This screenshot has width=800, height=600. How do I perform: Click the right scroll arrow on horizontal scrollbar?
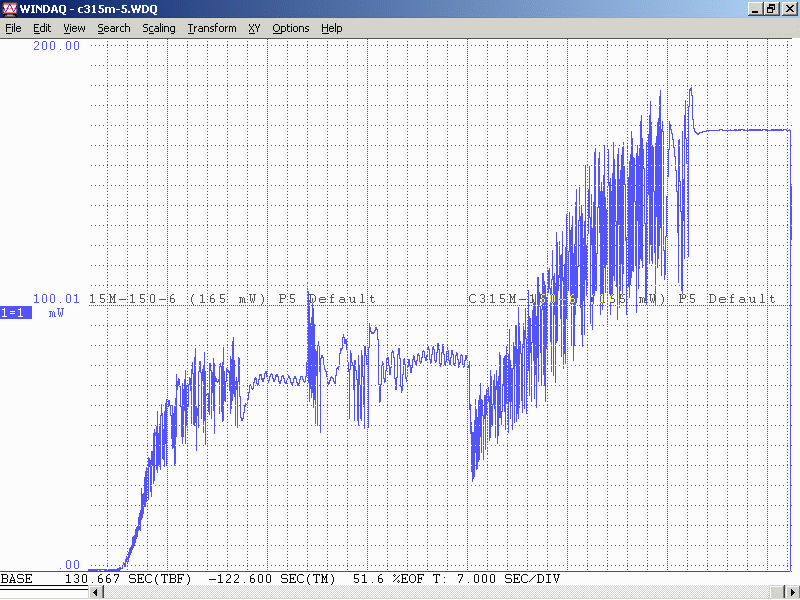click(x=792, y=593)
